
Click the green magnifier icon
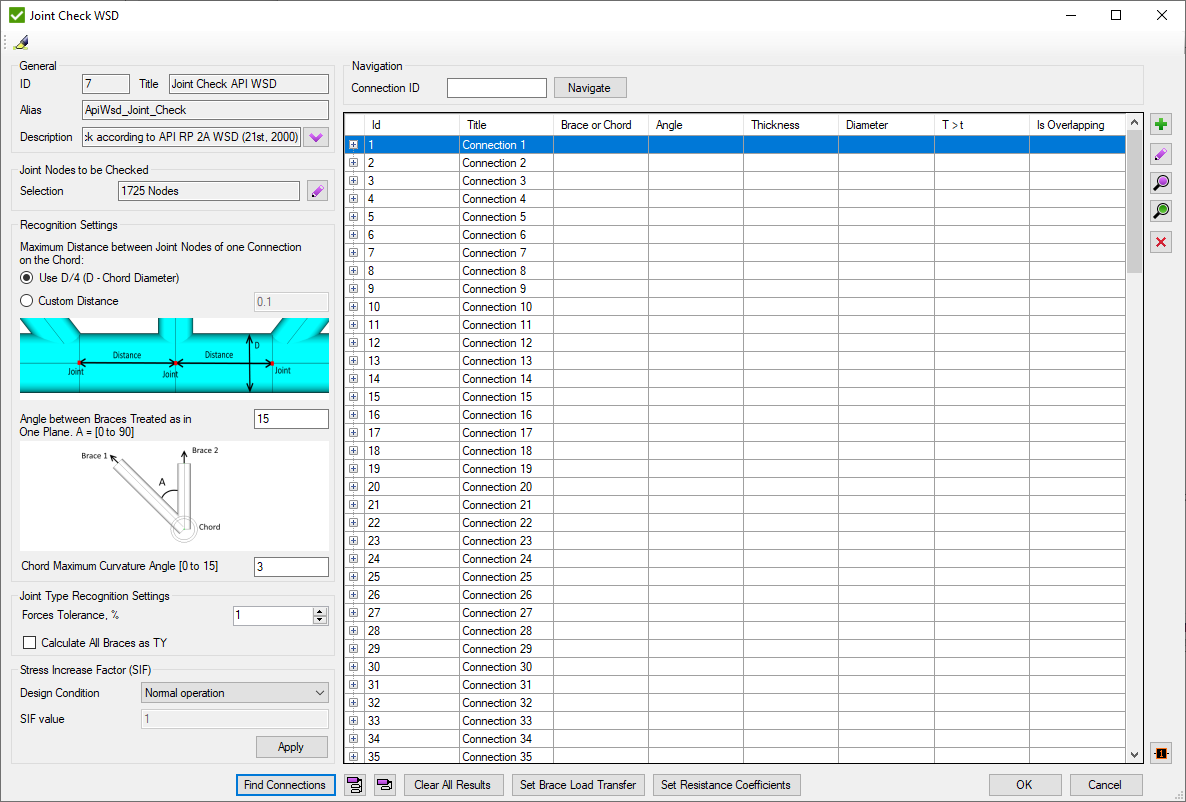(x=1161, y=211)
